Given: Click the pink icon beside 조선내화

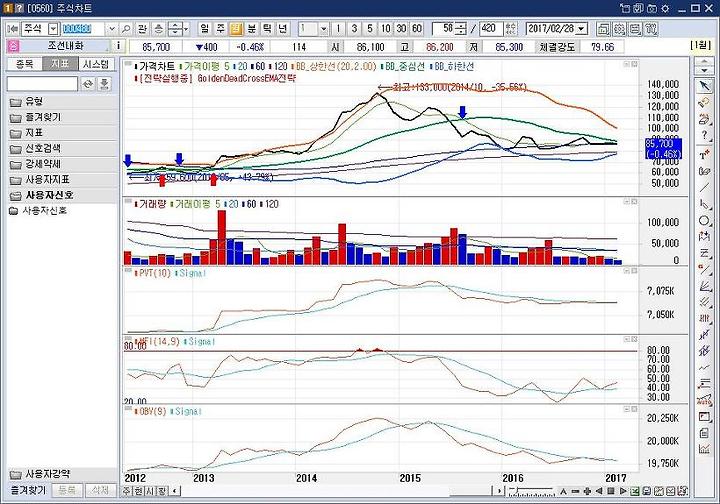Looking at the screenshot, I should point(13,46).
